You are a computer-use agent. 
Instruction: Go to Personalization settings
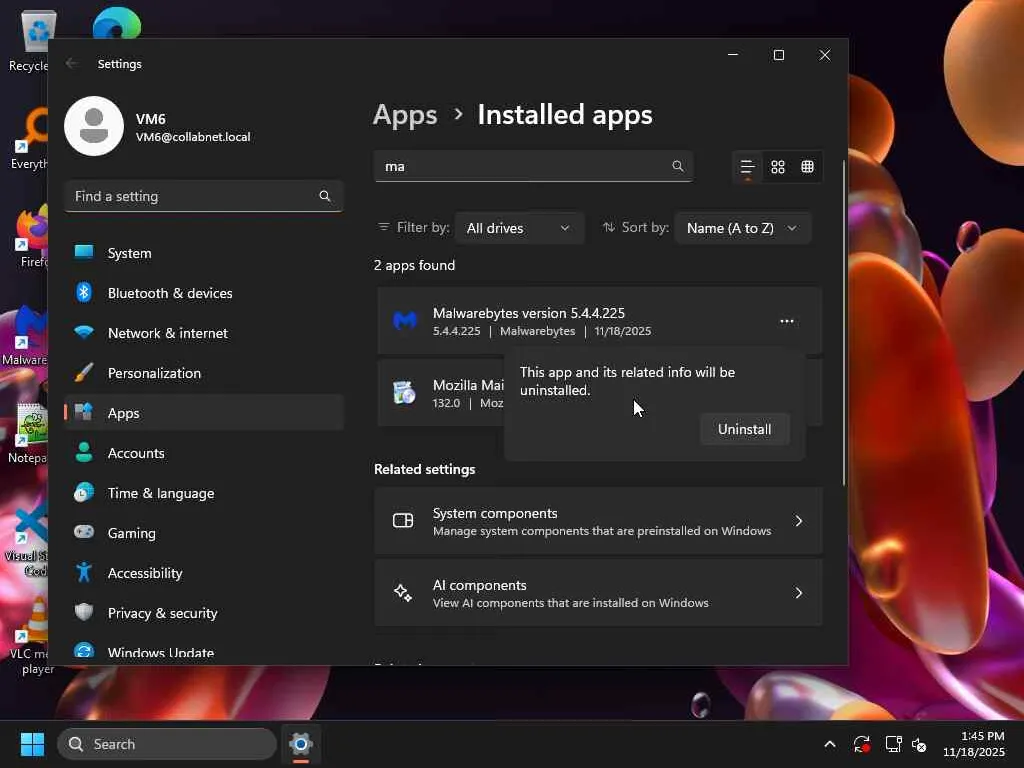204,373
